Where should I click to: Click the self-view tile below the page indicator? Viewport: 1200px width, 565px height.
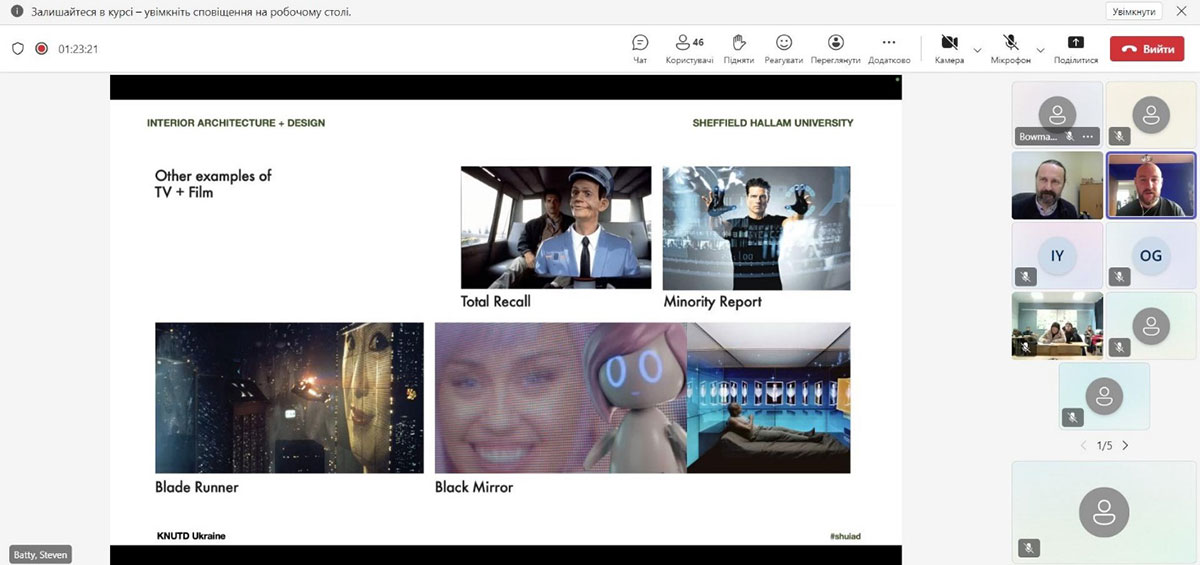point(1104,512)
